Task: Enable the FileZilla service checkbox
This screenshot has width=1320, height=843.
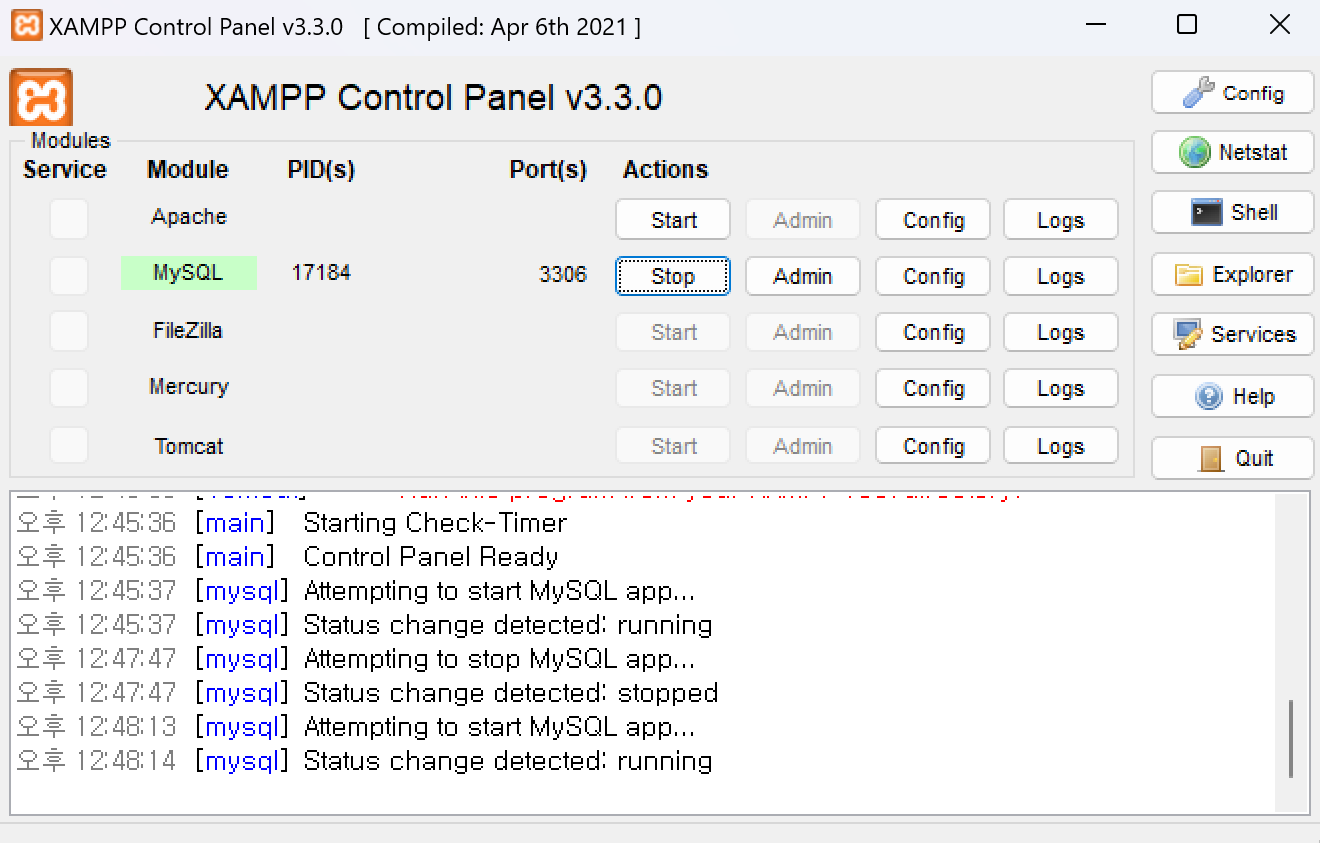Action: (x=68, y=332)
